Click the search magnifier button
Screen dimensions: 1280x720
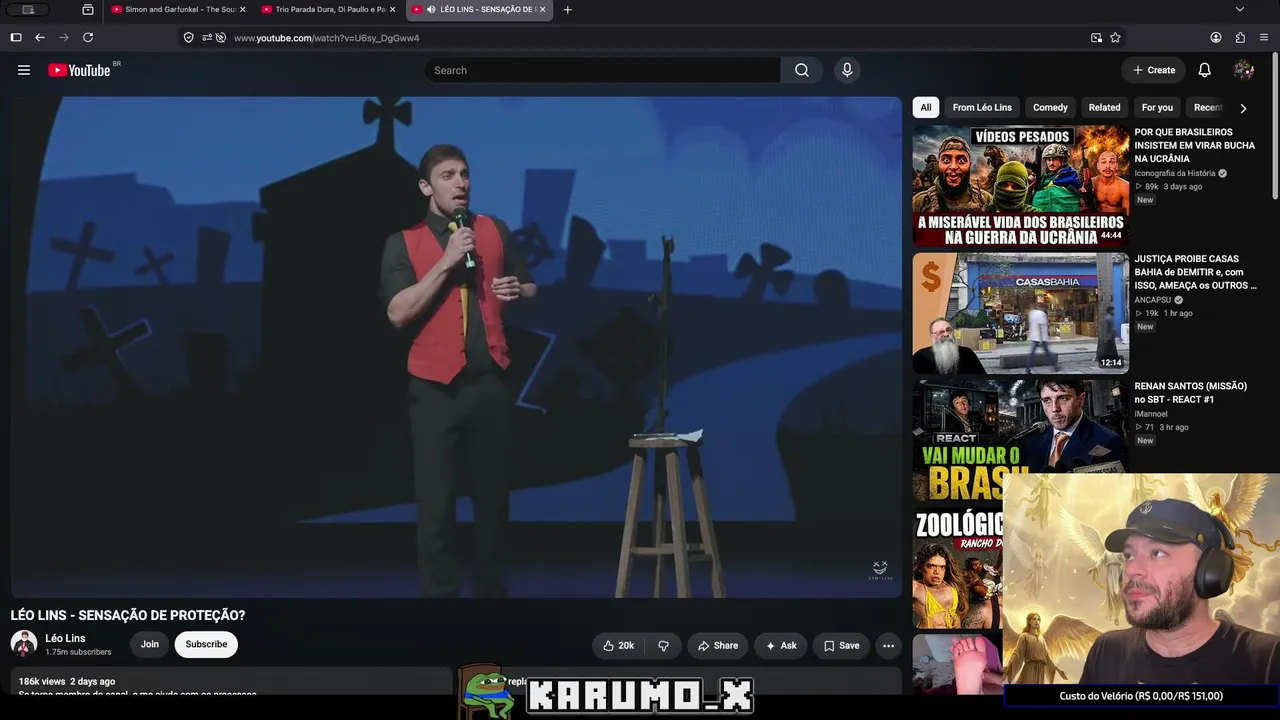[802, 70]
